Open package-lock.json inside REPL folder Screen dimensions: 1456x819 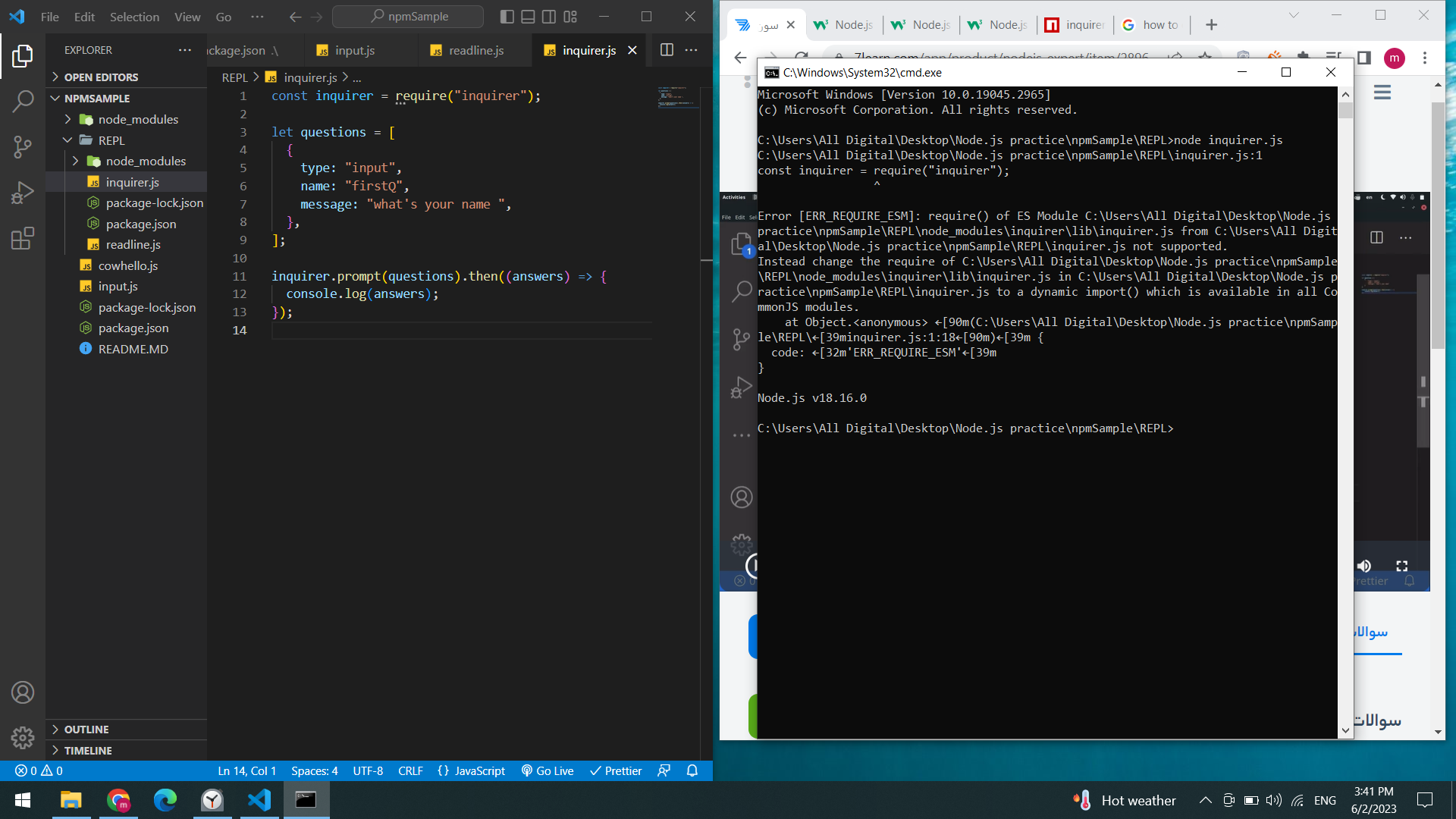click(x=126, y=202)
